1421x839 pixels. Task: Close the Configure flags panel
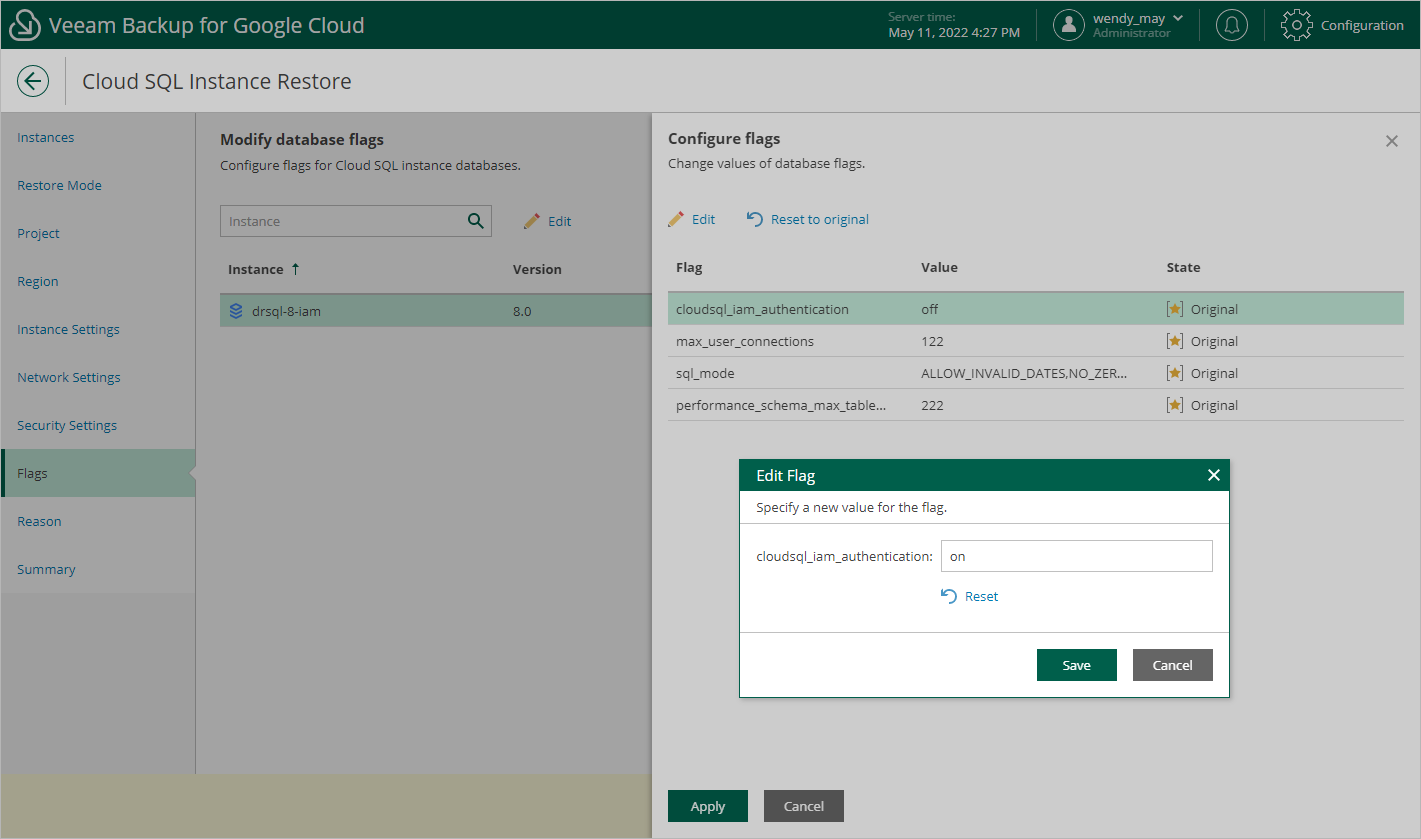(1392, 141)
